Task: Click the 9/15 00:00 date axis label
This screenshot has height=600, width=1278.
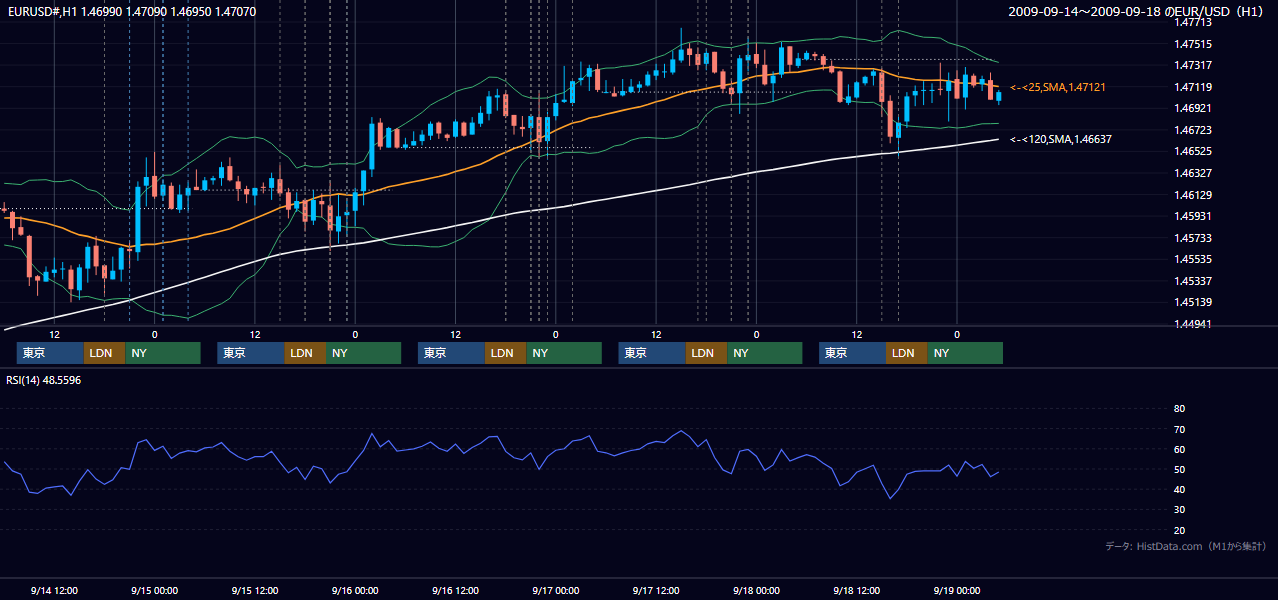Action: point(154,591)
